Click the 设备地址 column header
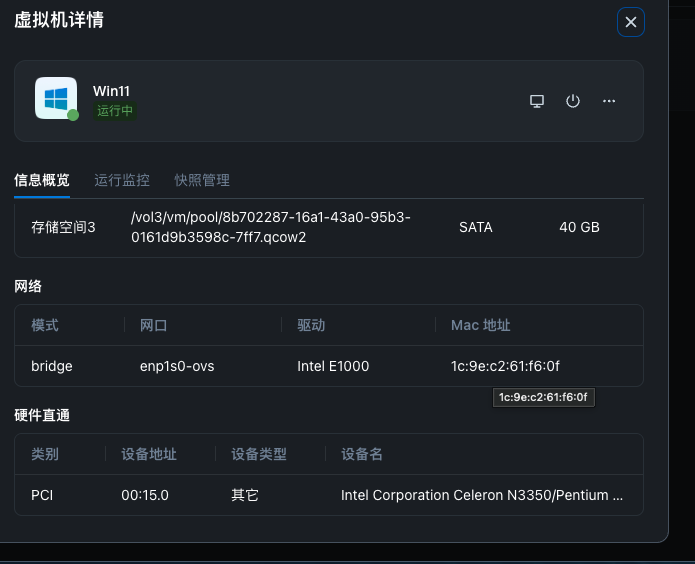 coord(149,454)
